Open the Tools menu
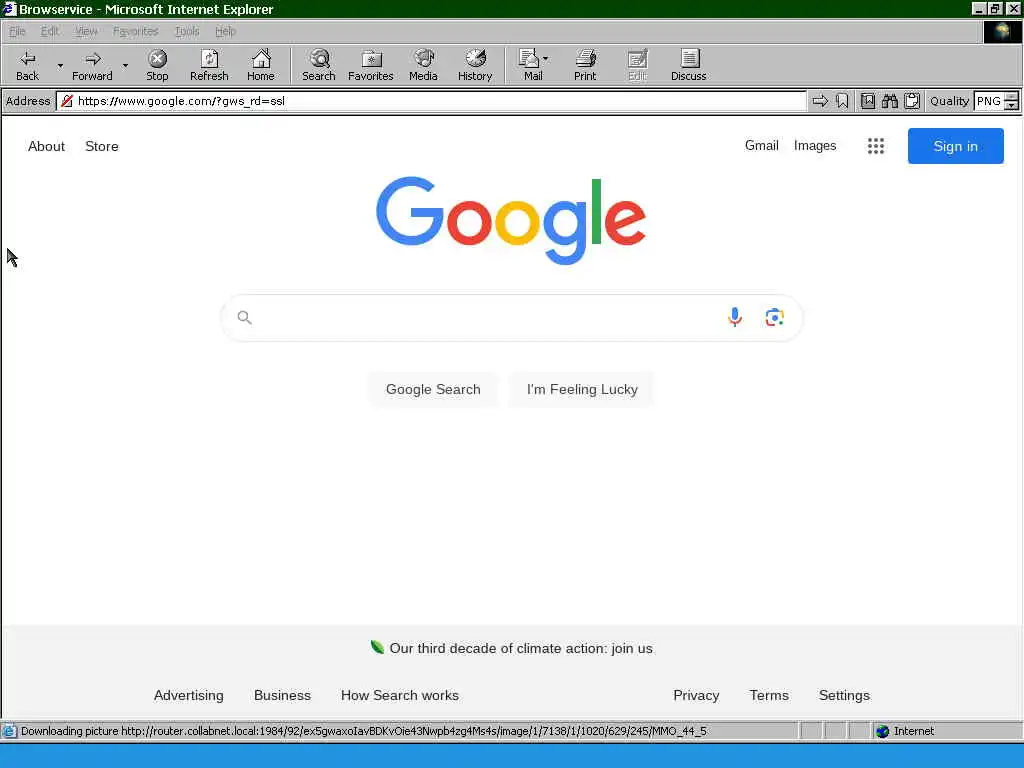This screenshot has width=1024, height=768. click(x=187, y=31)
